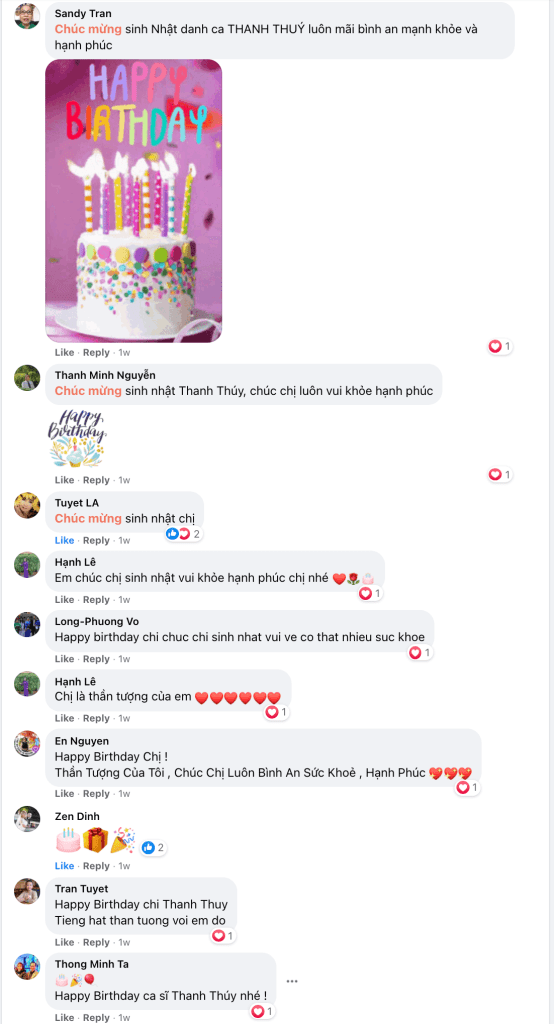This screenshot has width=554, height=1024.
Task: Toggle Like on Zen Dinh's comment
Action: click(x=64, y=865)
